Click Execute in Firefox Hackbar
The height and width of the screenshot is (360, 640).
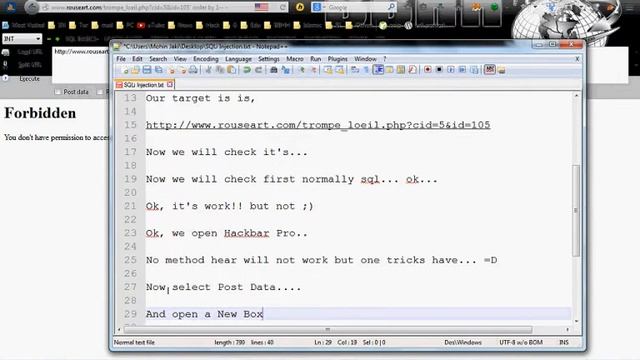coord(29,79)
